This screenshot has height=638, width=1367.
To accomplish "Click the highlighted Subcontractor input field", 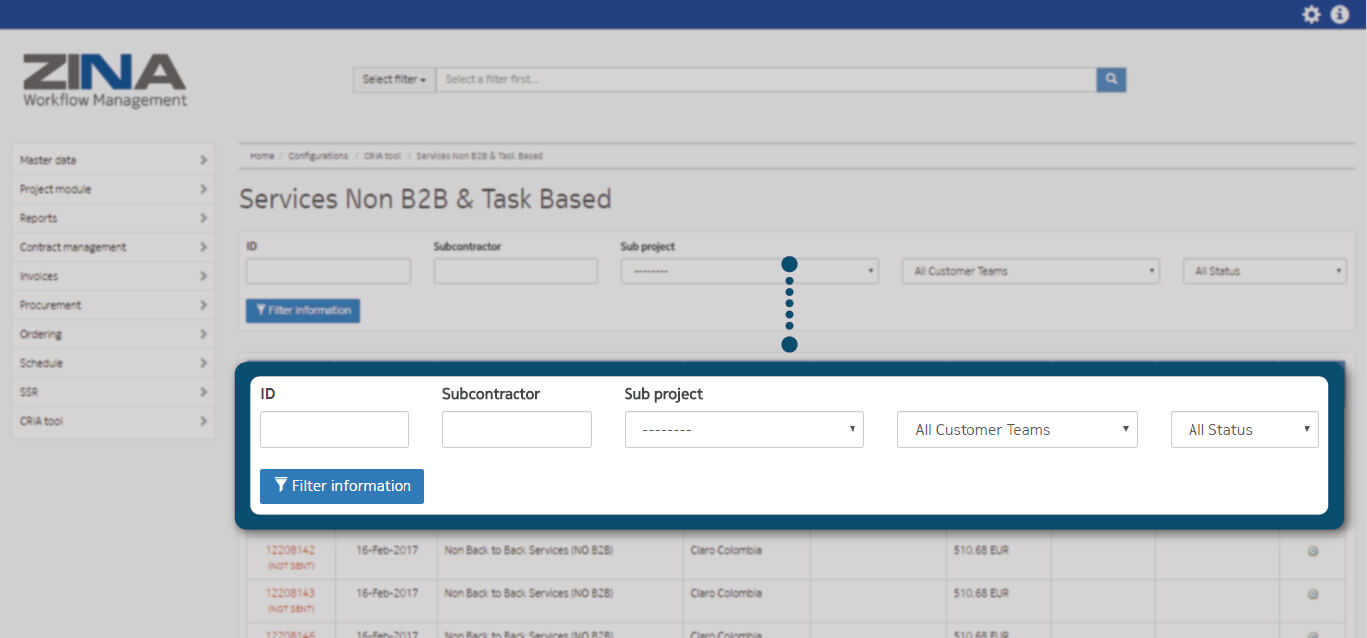I will (x=516, y=430).
